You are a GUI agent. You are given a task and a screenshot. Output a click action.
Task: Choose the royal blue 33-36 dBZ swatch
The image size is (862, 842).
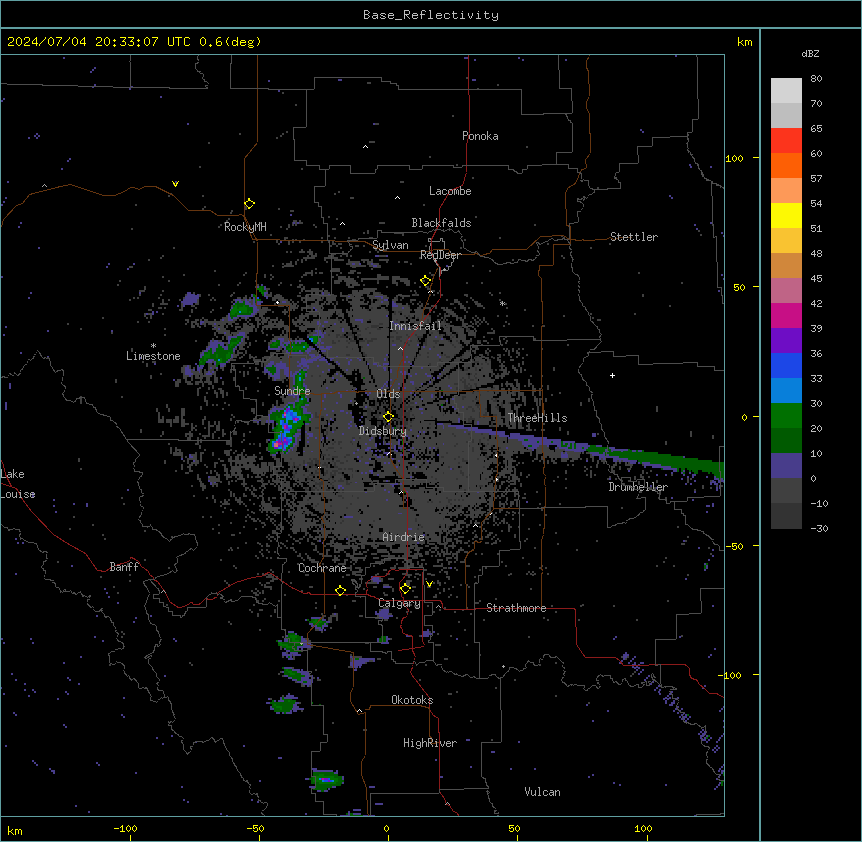786,366
